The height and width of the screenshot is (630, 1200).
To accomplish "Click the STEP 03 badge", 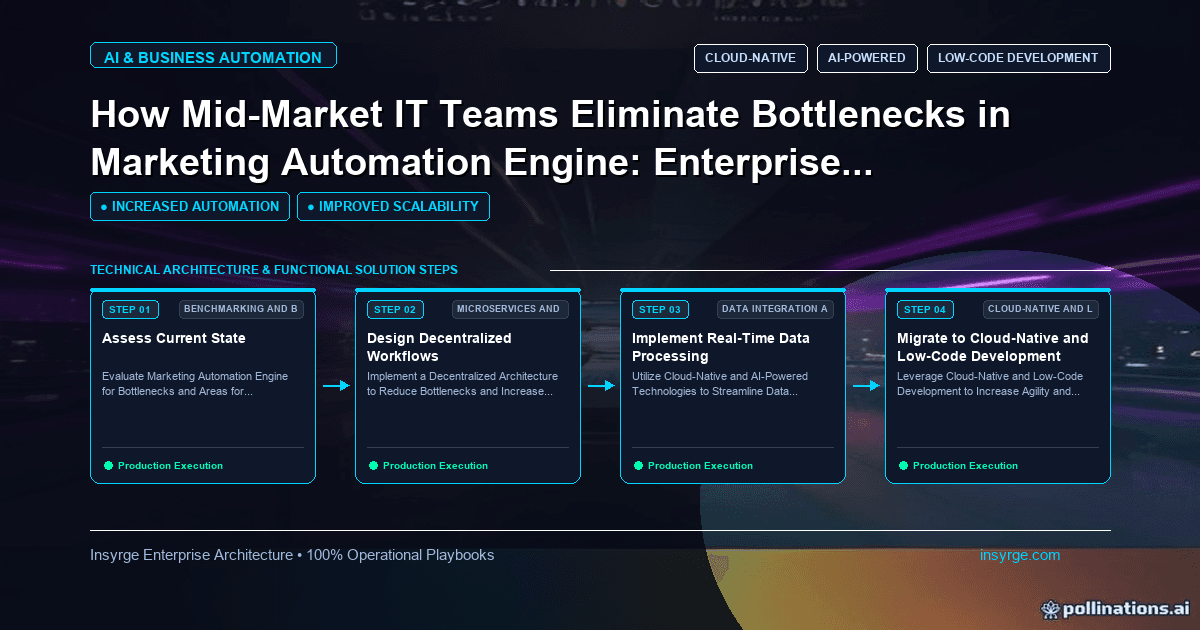I will tap(660, 309).
